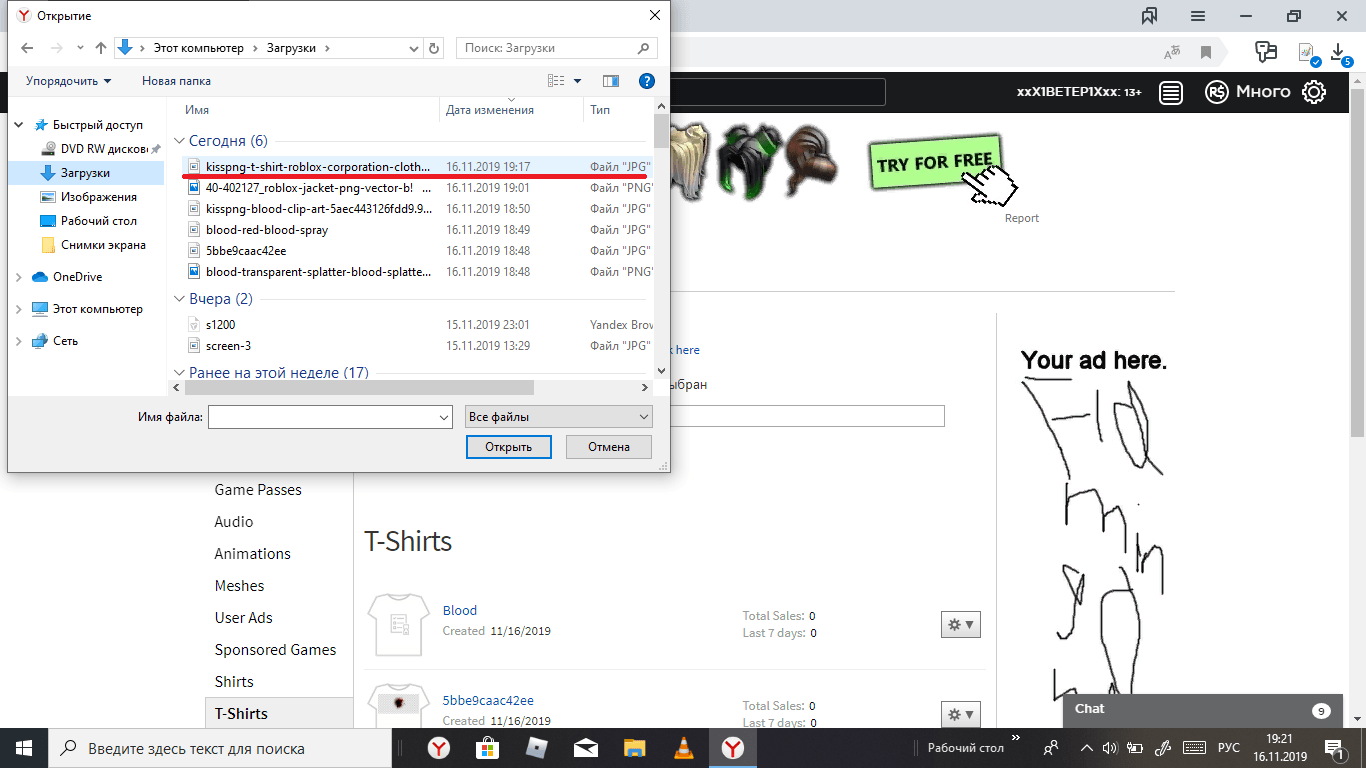Launch VLC from the taskbar
1366x768 pixels.
click(x=684, y=748)
